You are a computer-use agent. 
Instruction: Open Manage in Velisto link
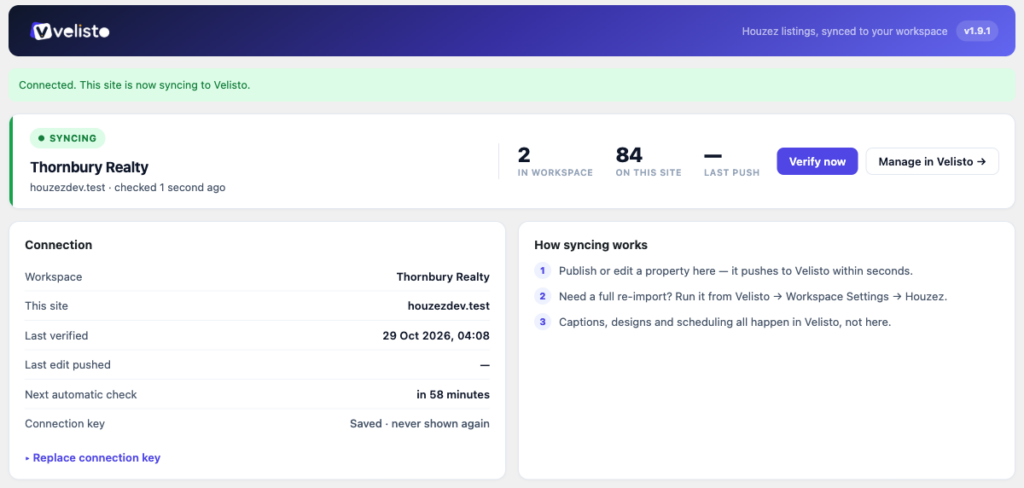[932, 161]
